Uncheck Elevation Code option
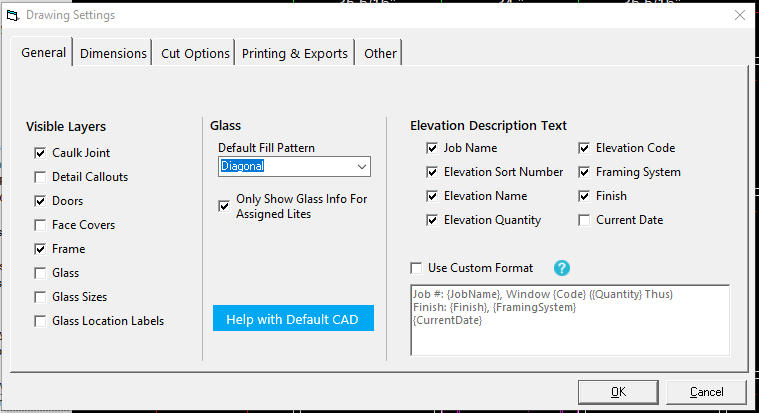Screen dimensions: 759x413 [x=584, y=148]
